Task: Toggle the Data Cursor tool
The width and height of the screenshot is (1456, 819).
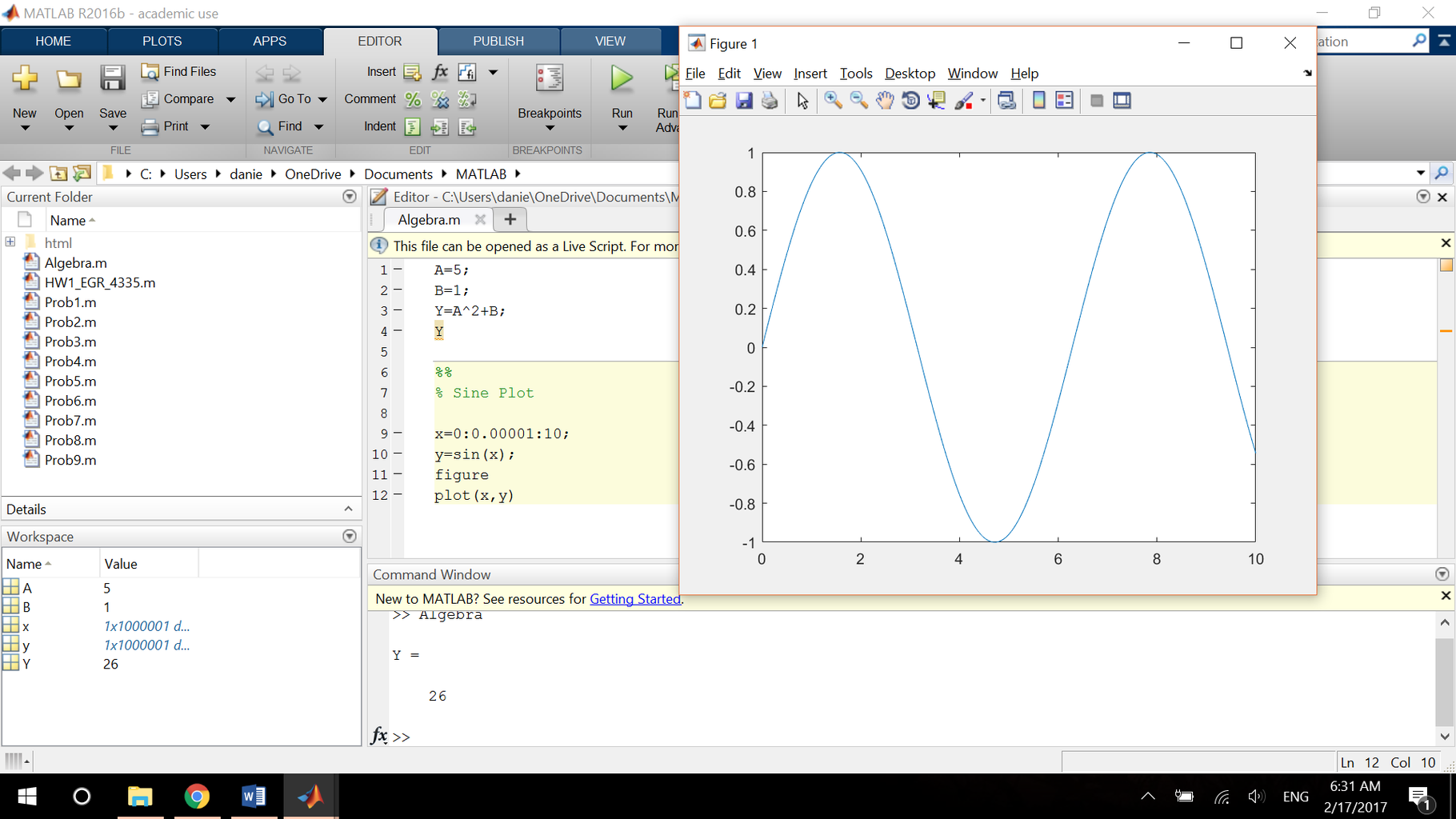Action: (936, 100)
